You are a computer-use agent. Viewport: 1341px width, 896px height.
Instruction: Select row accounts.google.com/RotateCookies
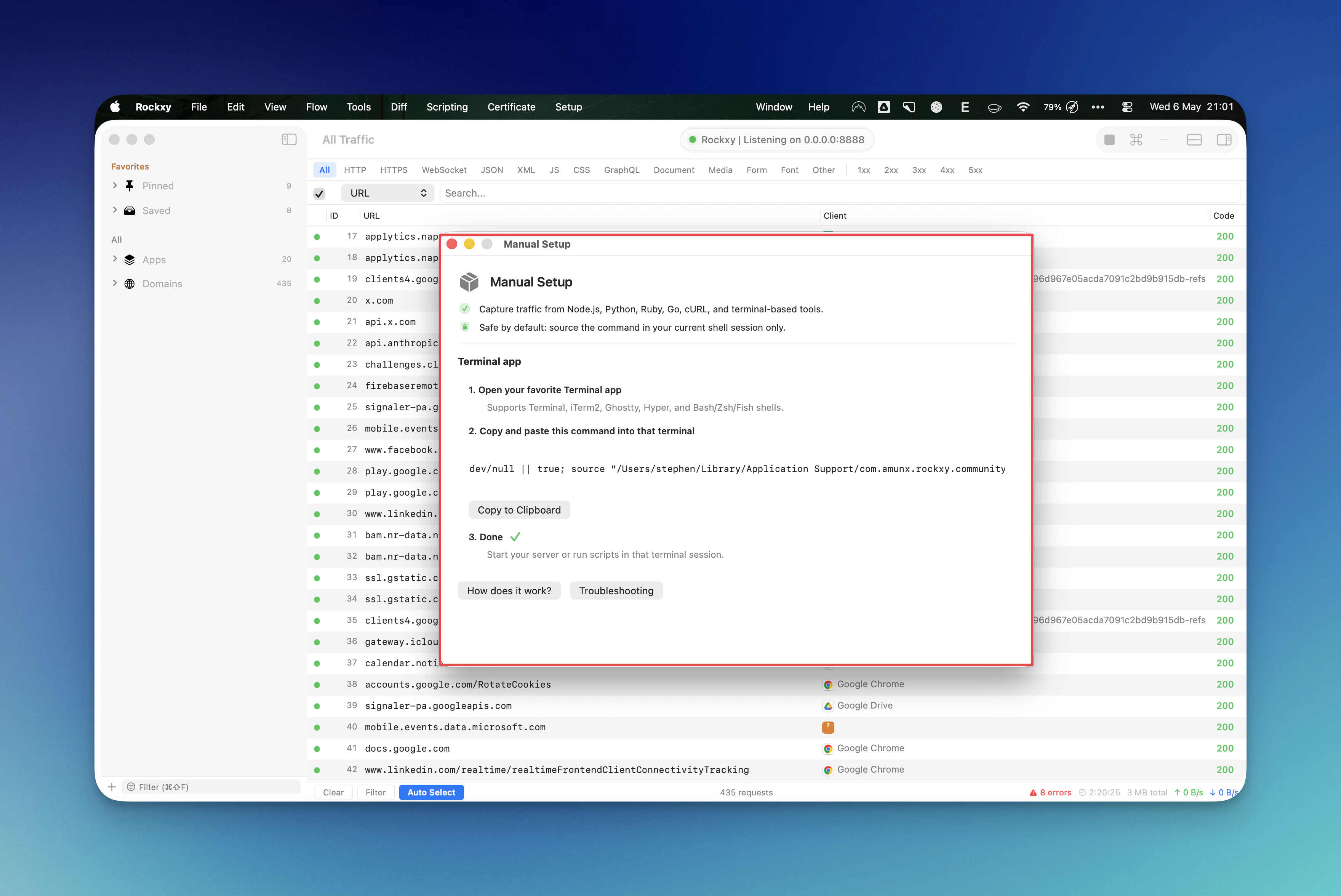pos(776,685)
